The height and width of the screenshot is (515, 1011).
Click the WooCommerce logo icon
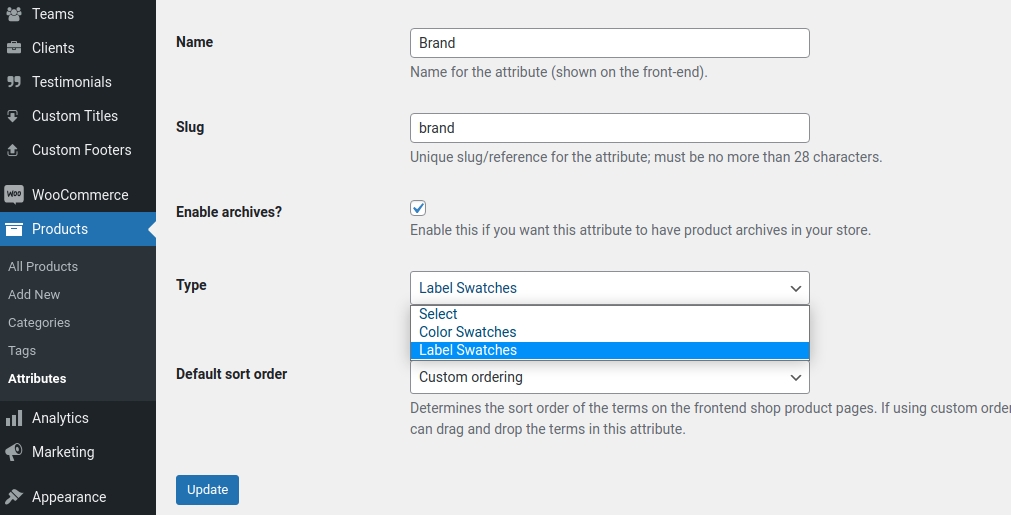click(x=14, y=195)
